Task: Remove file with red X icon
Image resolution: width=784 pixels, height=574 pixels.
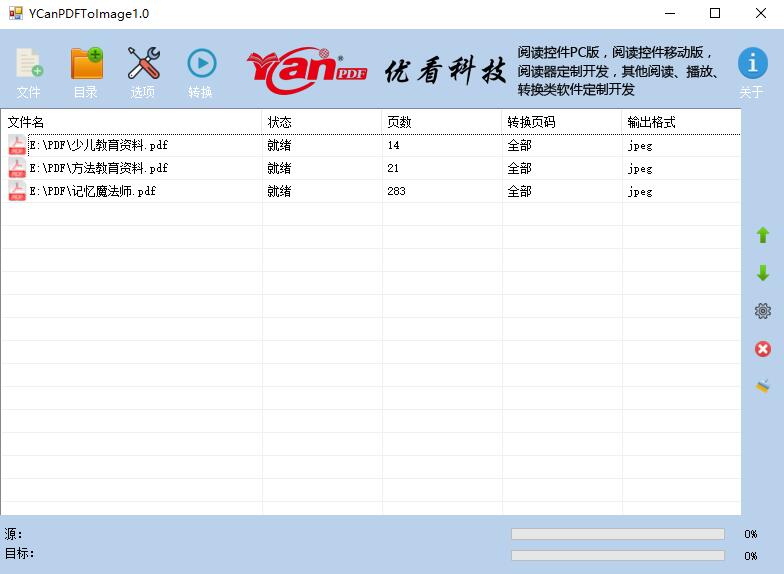Action: pos(763,349)
